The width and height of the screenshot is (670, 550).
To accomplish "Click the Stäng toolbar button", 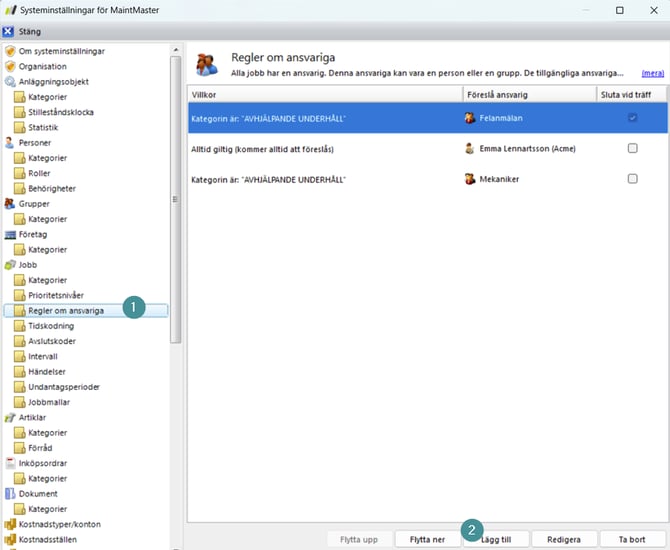I will (22, 32).
